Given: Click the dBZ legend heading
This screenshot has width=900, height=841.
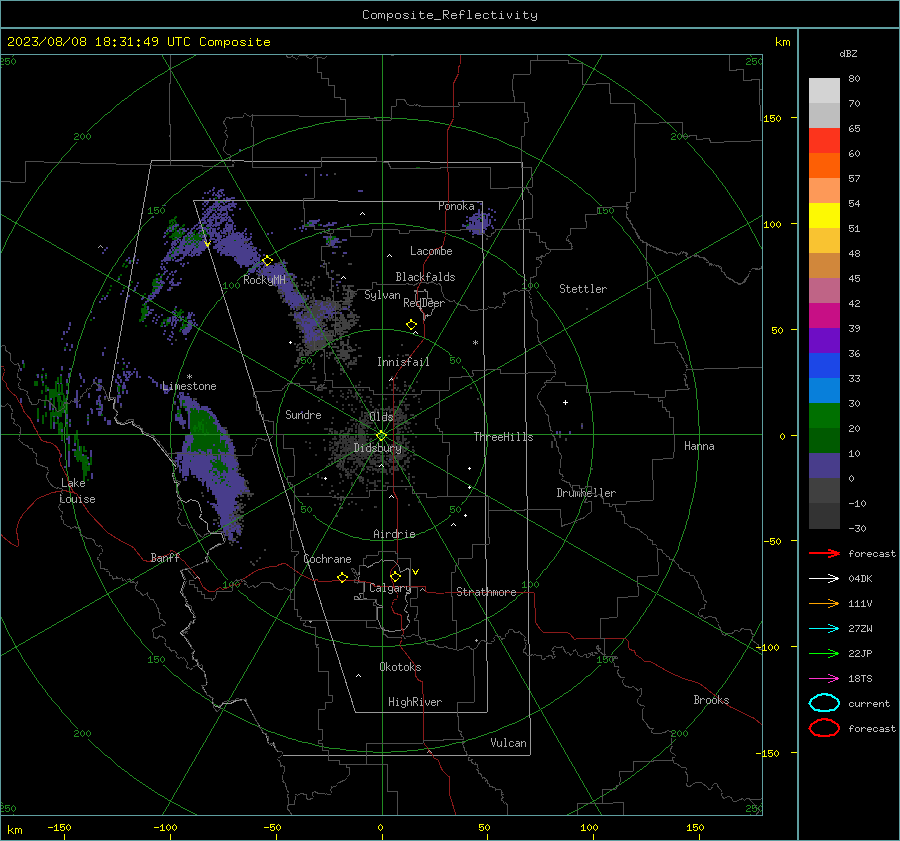Looking at the screenshot, I should coord(848,53).
